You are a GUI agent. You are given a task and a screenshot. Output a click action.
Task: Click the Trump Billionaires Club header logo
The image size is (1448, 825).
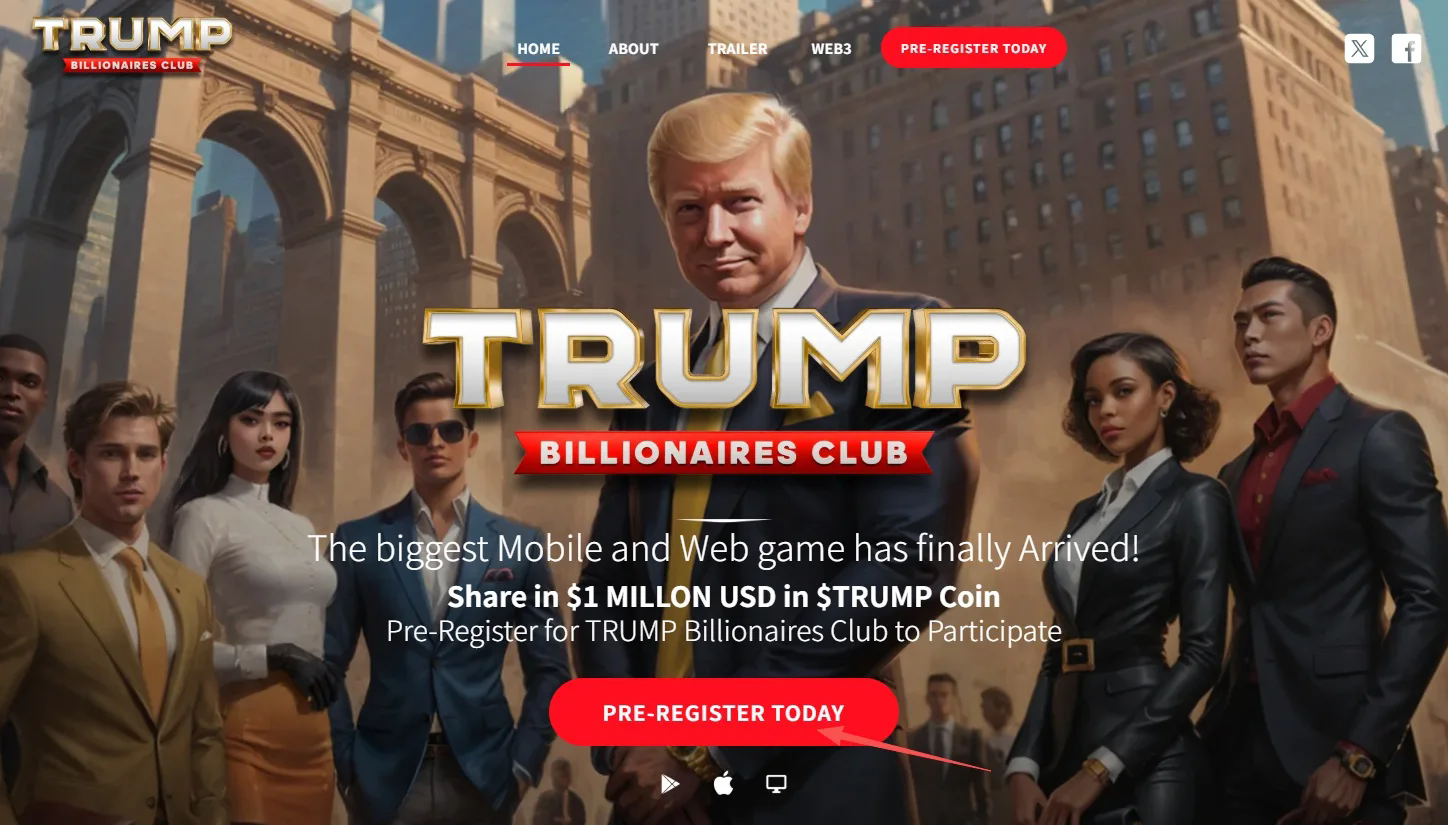(x=132, y=44)
